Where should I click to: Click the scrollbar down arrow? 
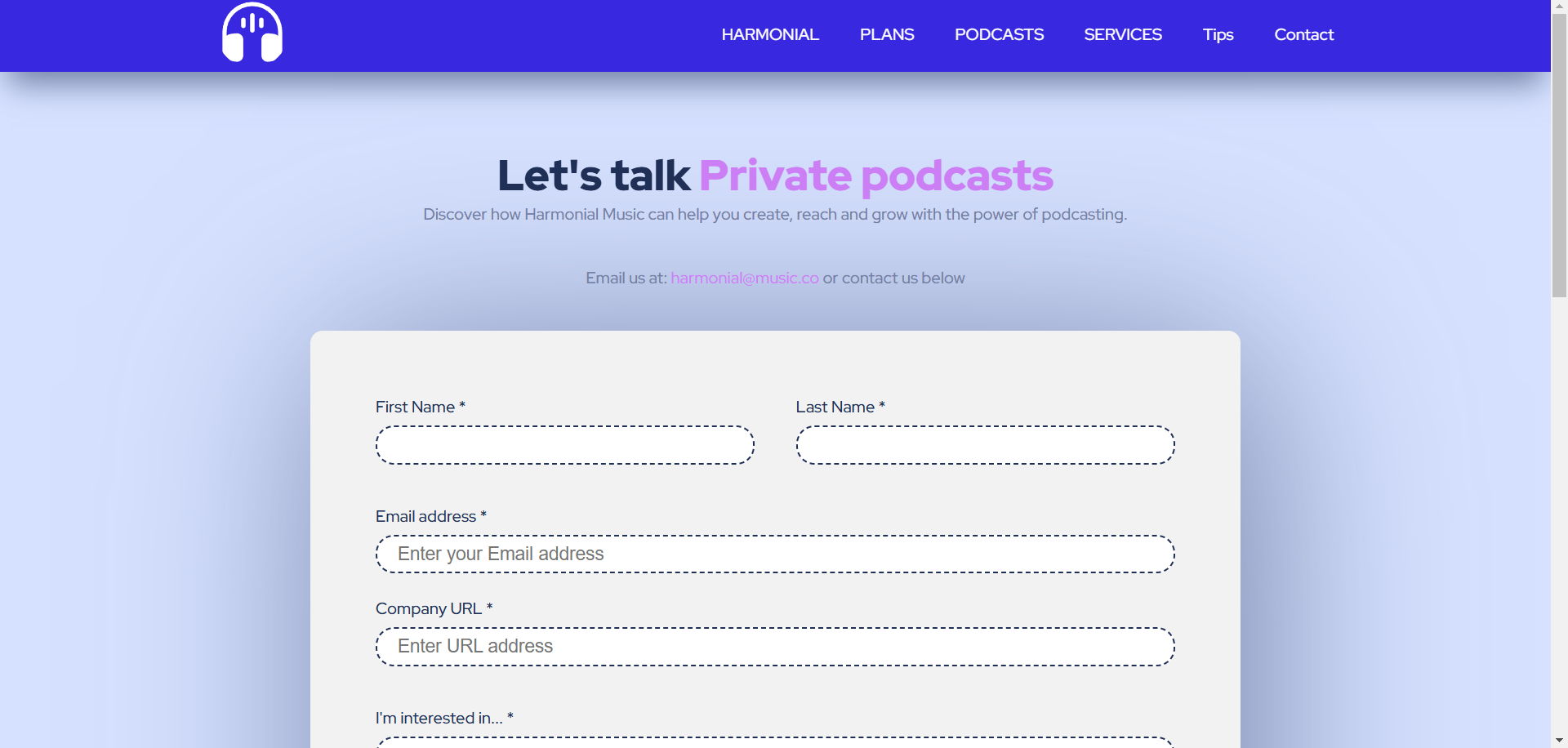pos(1559,741)
